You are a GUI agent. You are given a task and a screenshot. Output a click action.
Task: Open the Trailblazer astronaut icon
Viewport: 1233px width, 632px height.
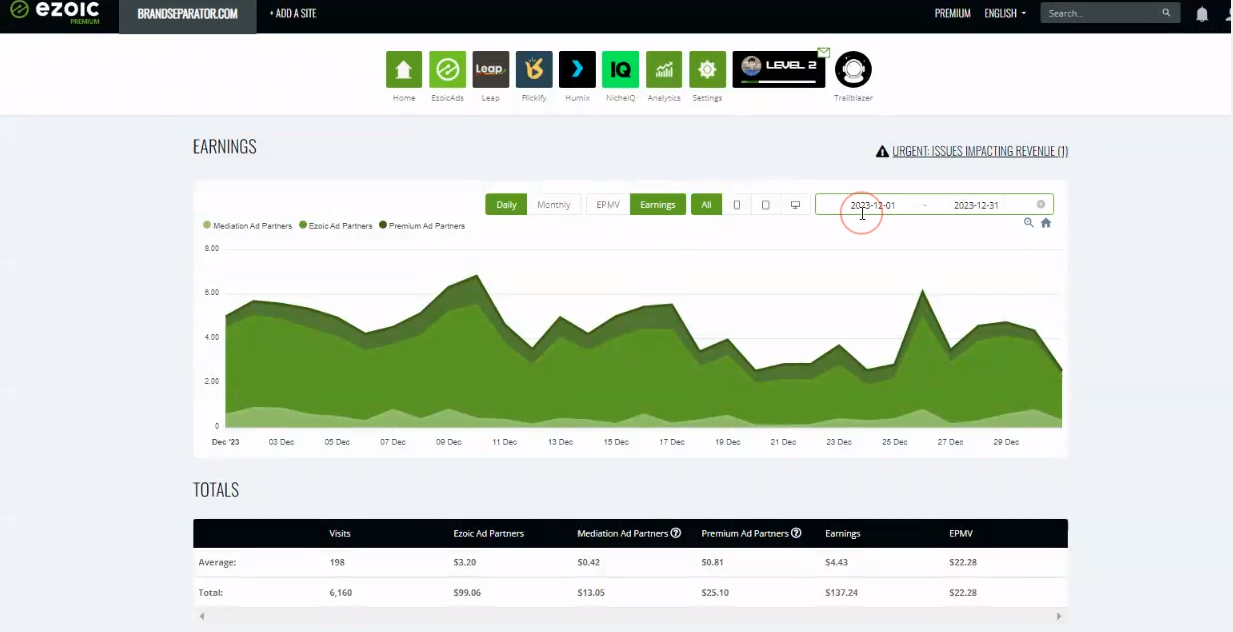pyautogui.click(x=853, y=69)
